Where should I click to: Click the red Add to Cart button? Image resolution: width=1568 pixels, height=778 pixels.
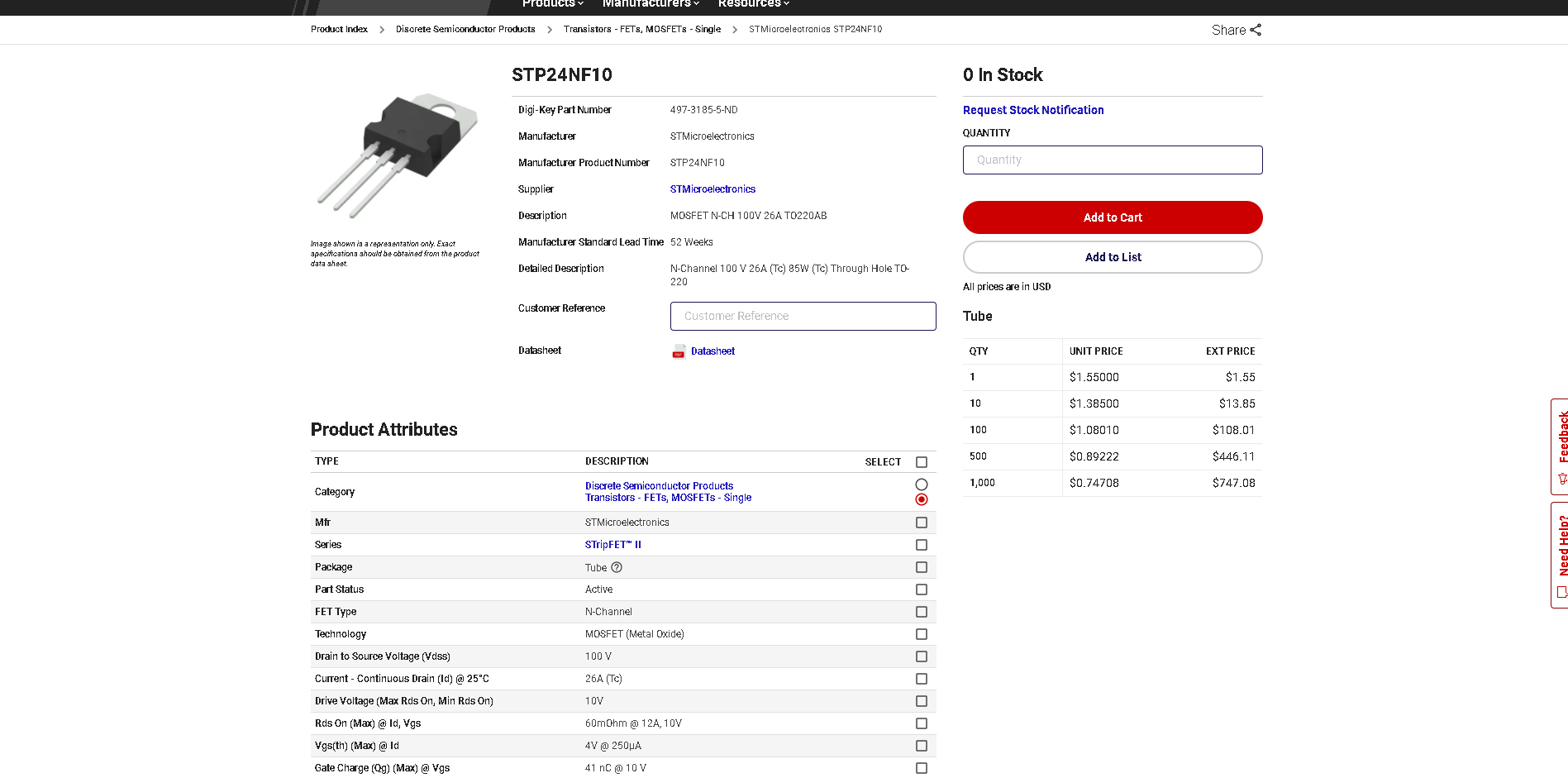coord(1113,217)
